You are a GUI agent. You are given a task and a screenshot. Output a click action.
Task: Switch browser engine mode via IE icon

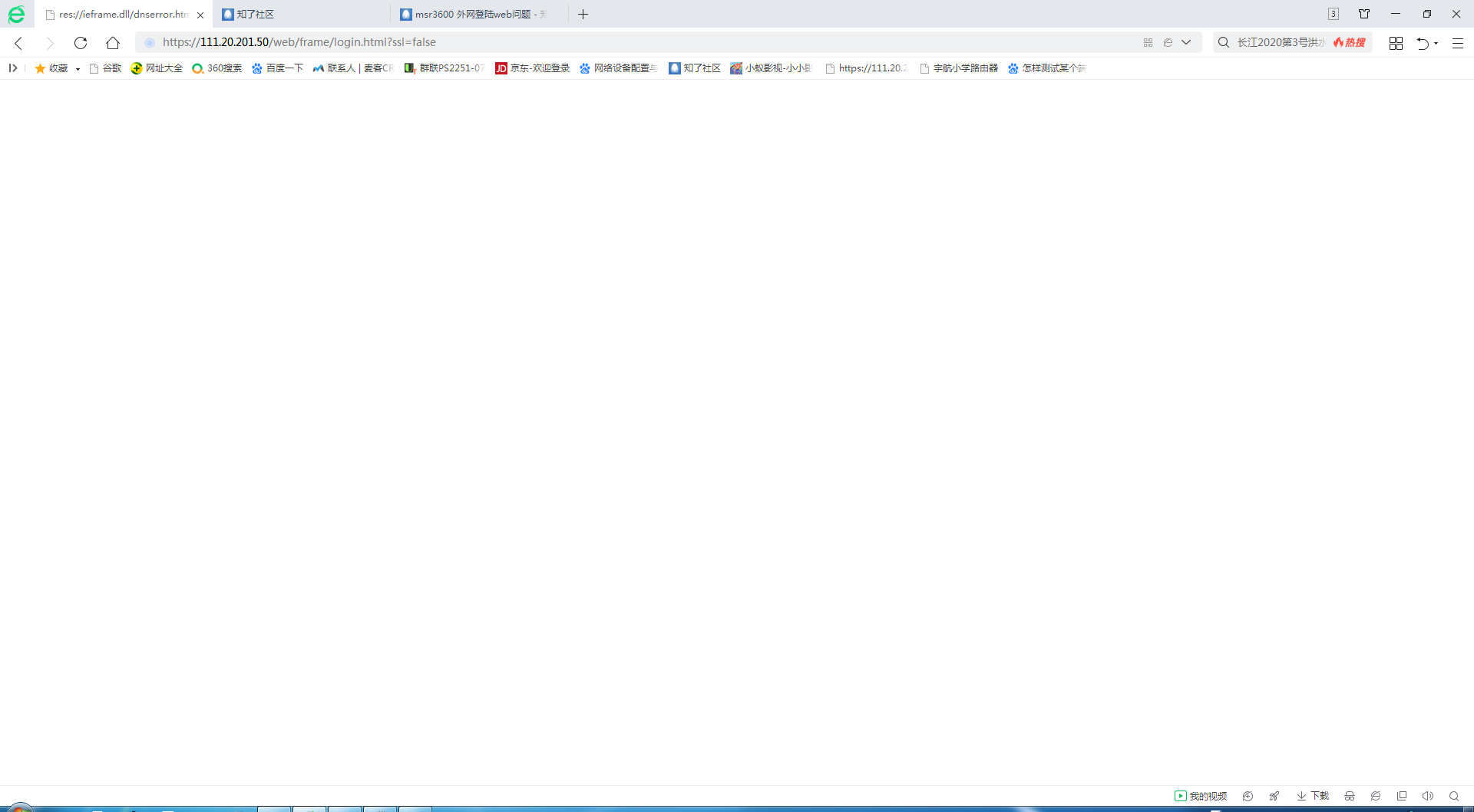tap(1168, 42)
